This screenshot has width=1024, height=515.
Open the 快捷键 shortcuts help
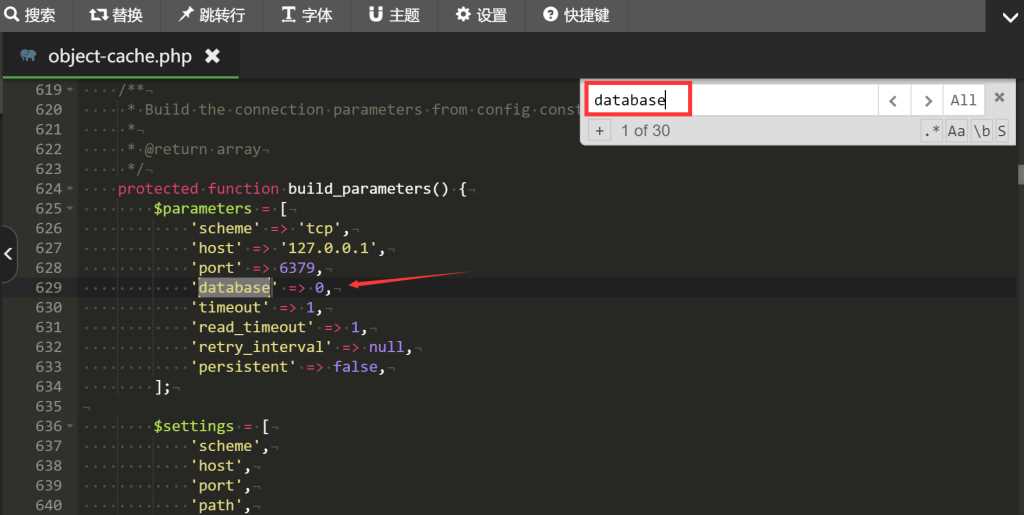coord(576,15)
